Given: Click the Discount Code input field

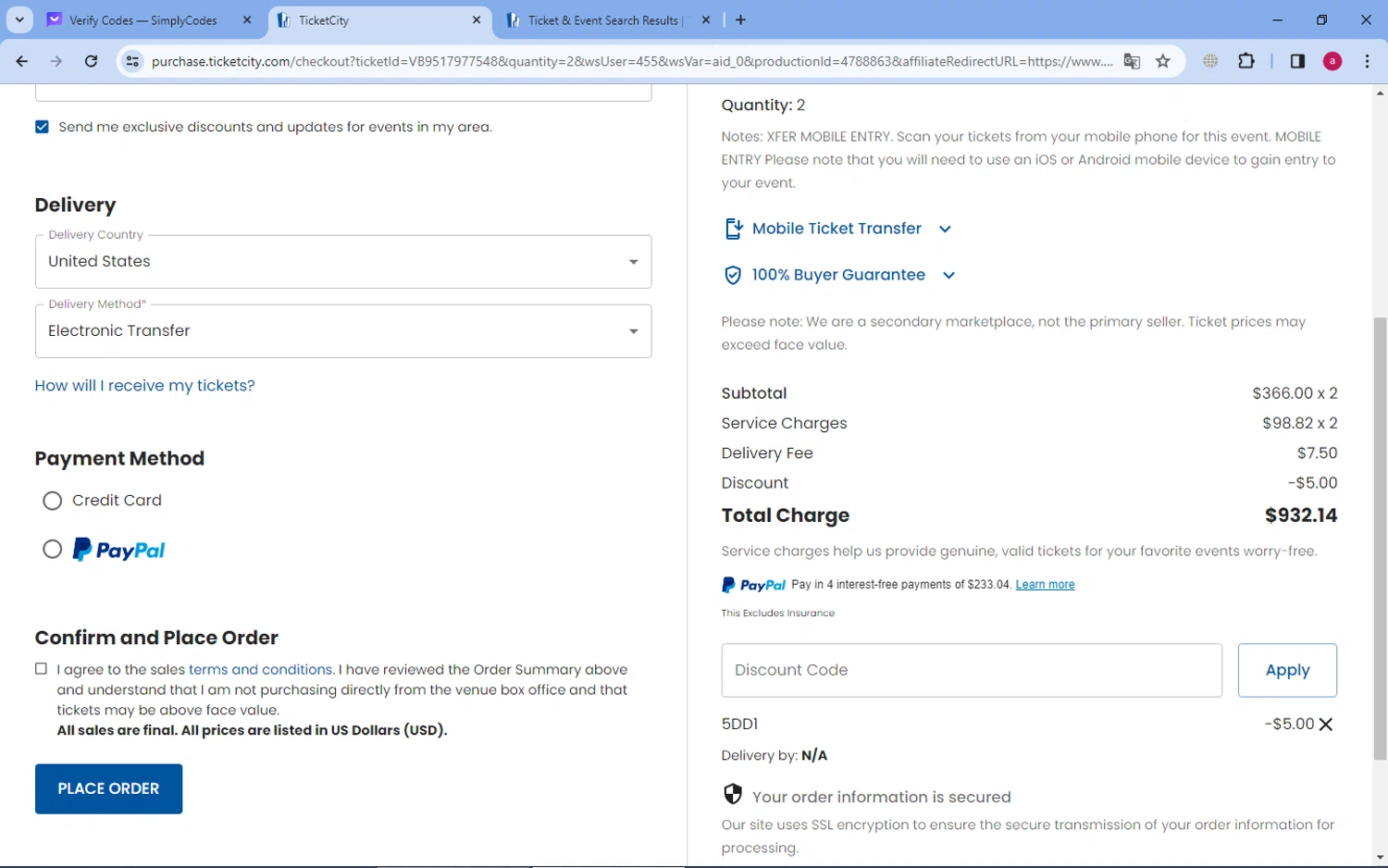Looking at the screenshot, I should (x=971, y=670).
